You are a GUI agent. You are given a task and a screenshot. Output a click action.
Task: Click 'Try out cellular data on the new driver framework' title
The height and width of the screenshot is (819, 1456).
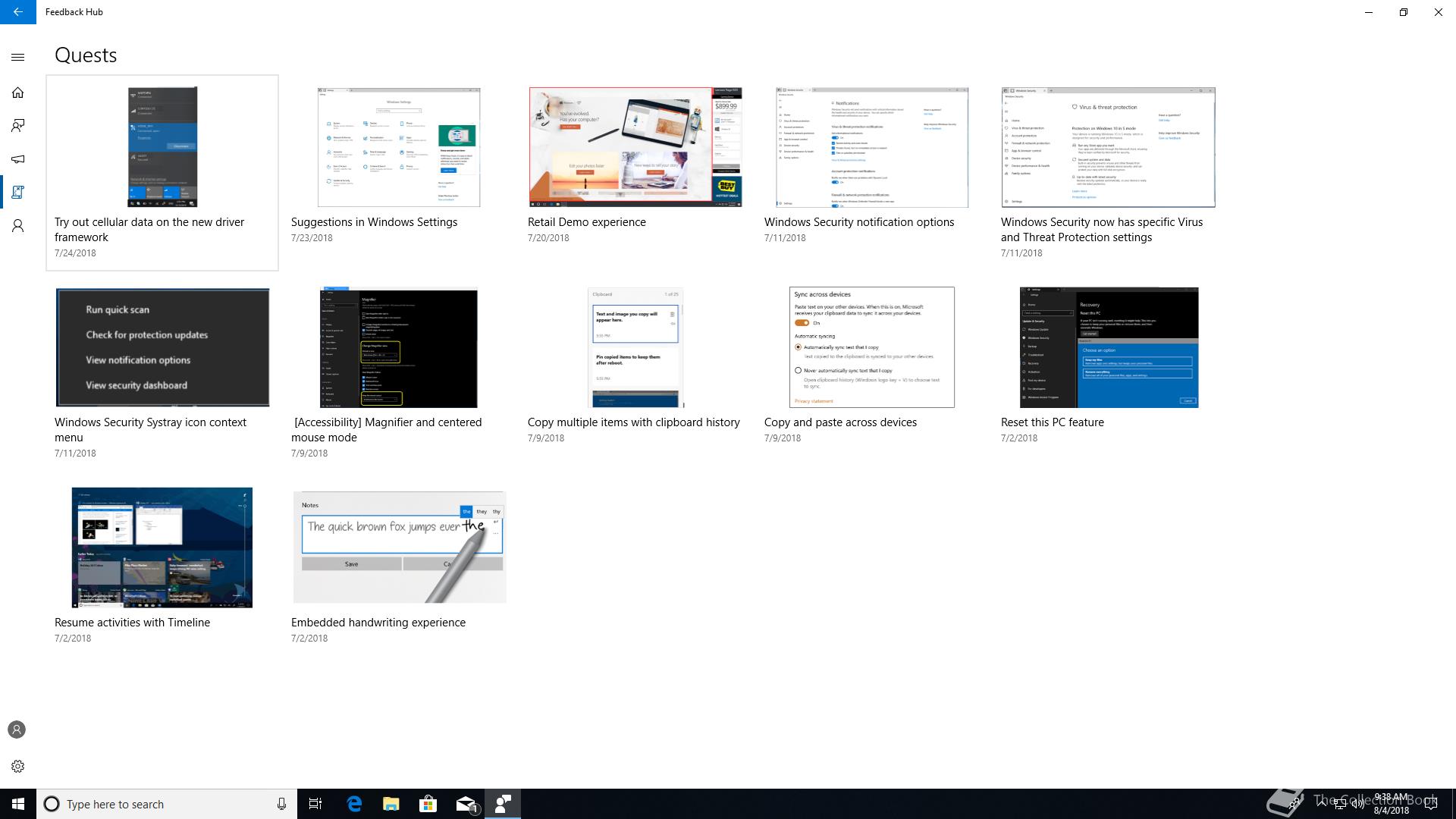click(x=149, y=230)
